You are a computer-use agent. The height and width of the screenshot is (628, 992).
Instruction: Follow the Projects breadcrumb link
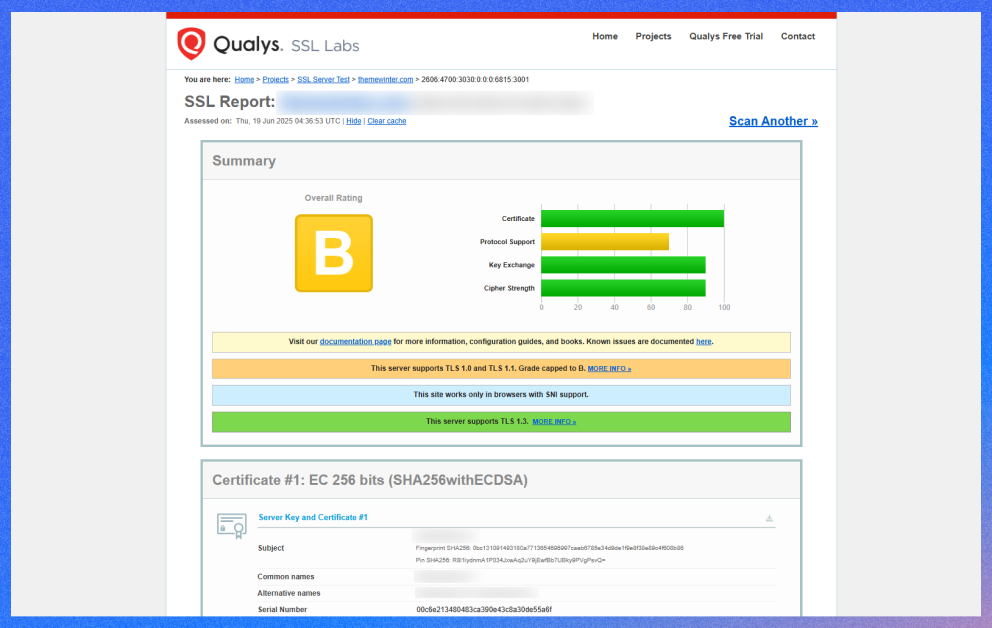tap(275, 80)
